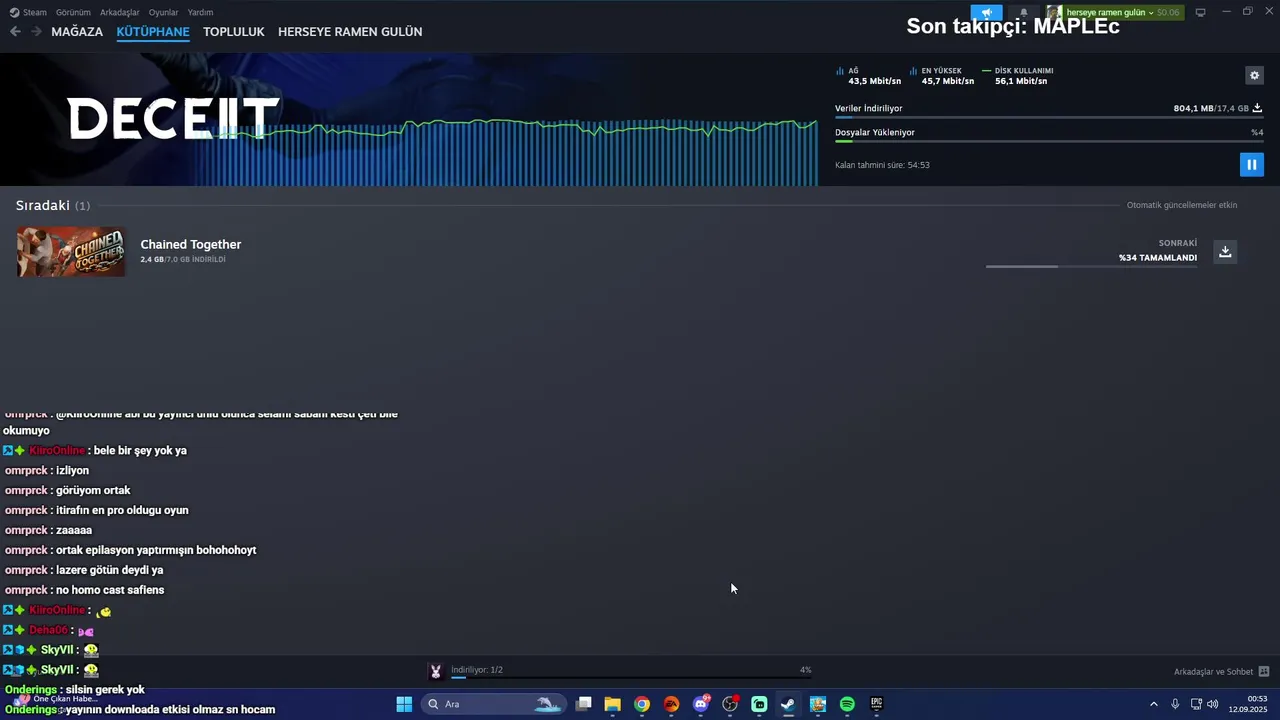
Task: Open the Steam menu
Action: click(x=28, y=12)
